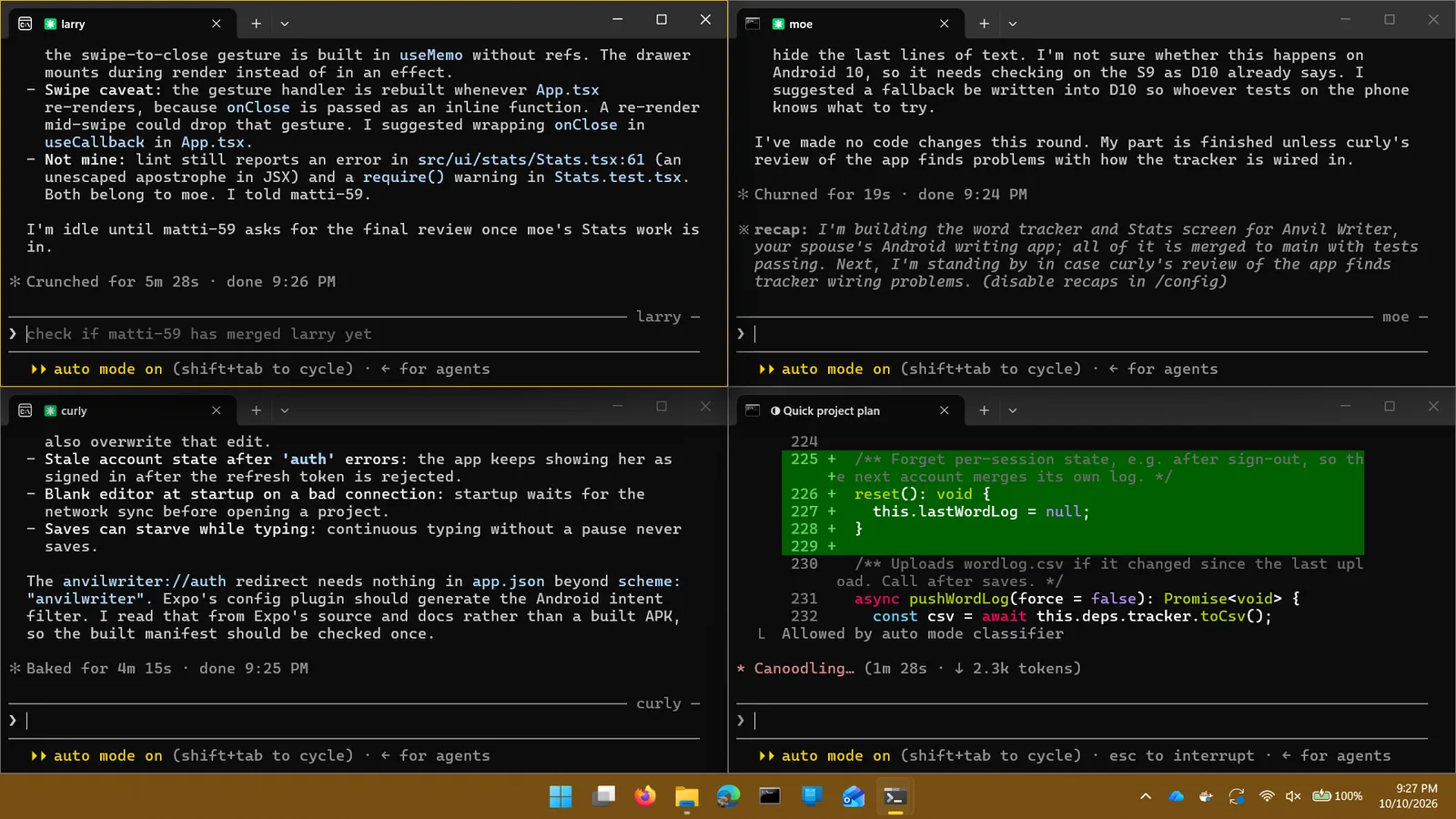Close the Quick project plan tab

(944, 410)
